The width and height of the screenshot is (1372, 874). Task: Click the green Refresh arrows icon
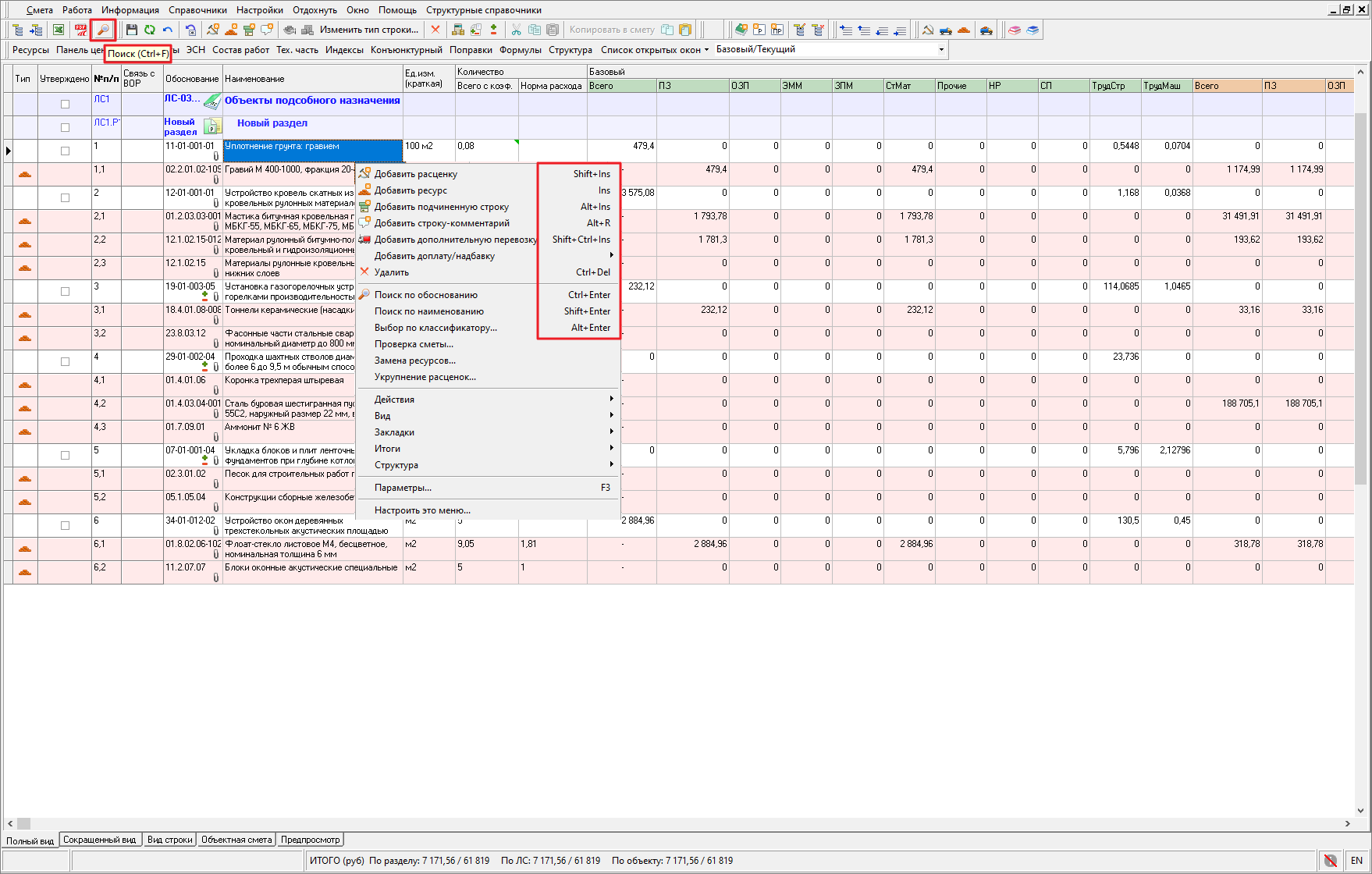click(x=149, y=30)
